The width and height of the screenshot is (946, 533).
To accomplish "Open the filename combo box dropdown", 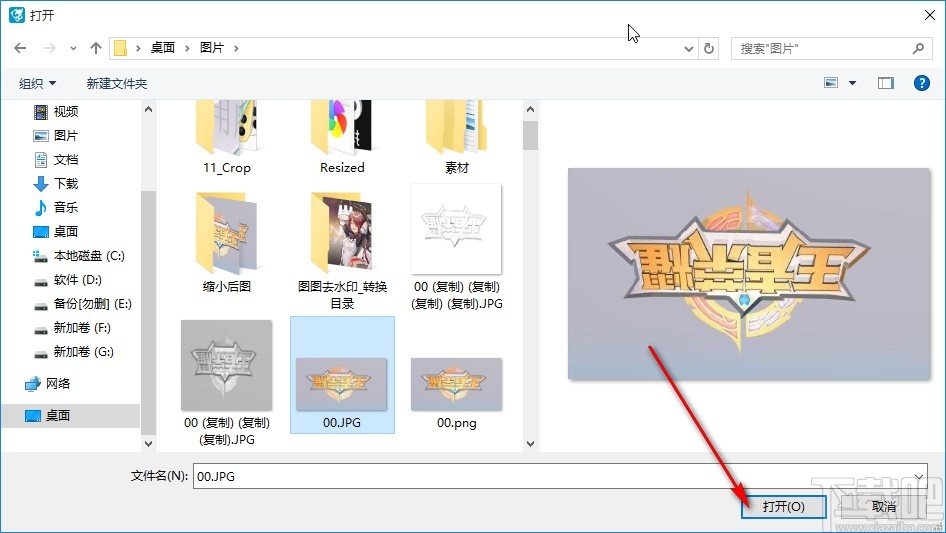I will [x=918, y=476].
